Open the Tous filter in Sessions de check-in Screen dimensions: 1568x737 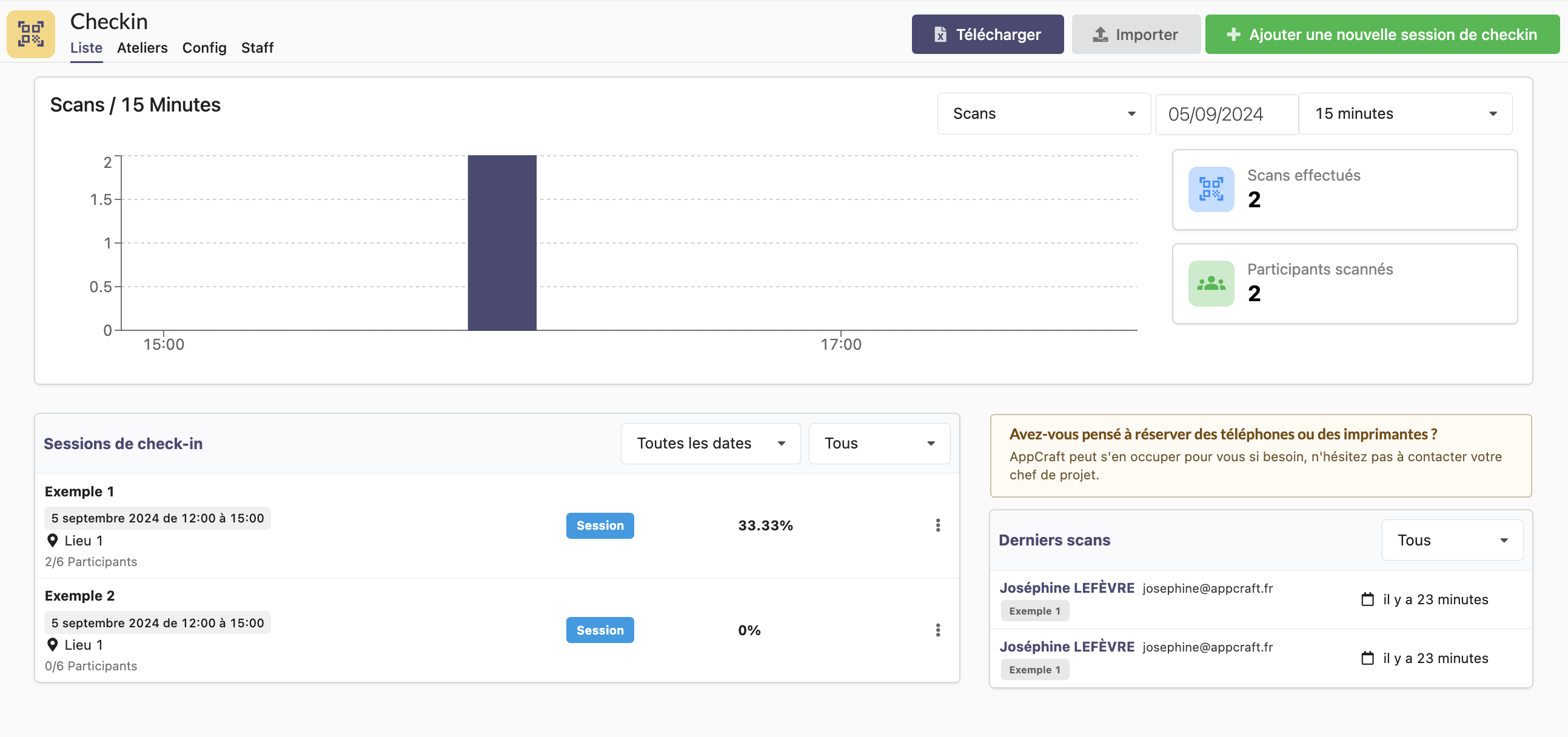[879, 444]
